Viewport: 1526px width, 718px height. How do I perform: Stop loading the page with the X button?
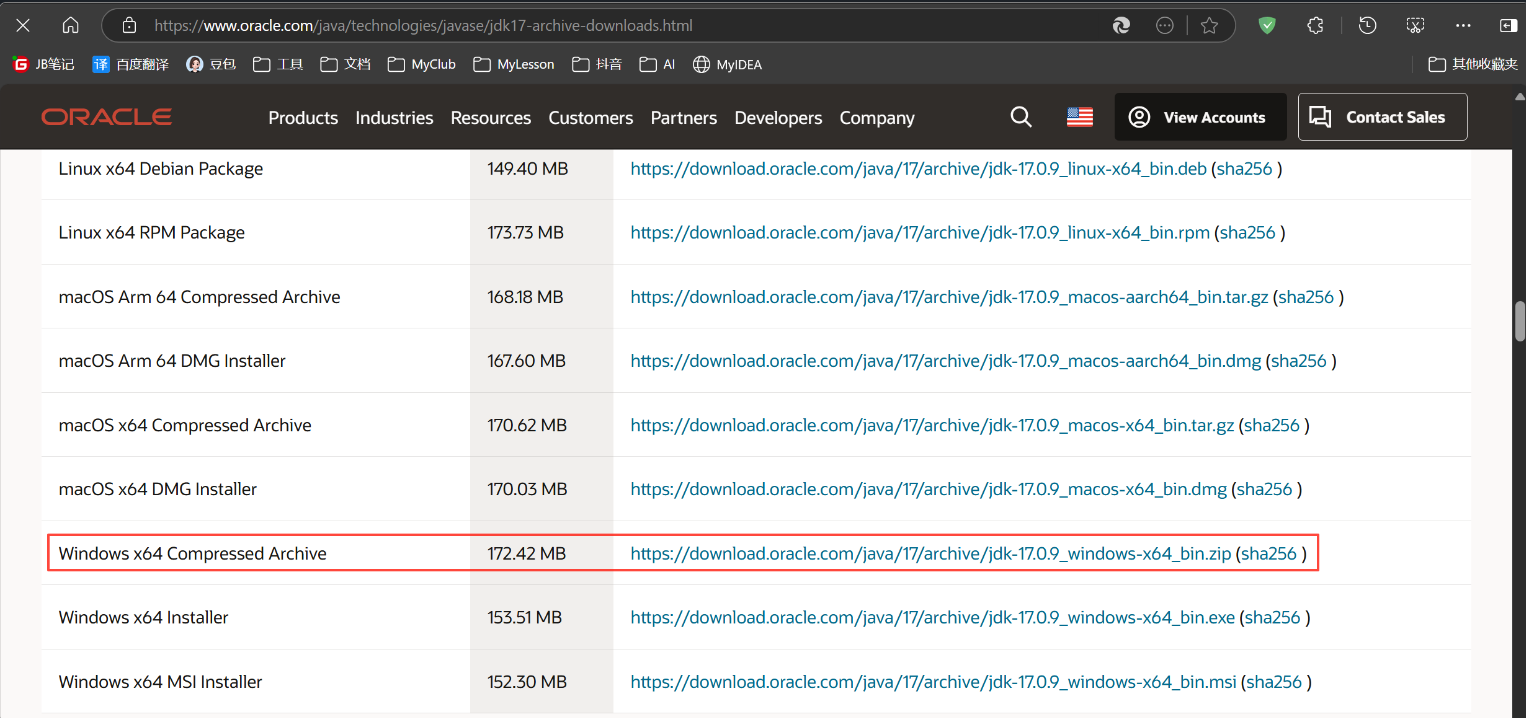[x=24, y=25]
